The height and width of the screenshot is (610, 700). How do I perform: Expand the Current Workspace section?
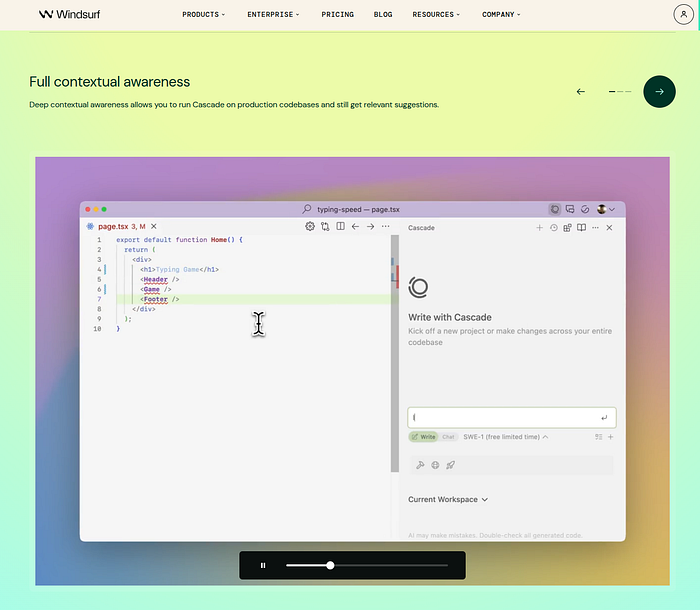pyautogui.click(x=448, y=499)
